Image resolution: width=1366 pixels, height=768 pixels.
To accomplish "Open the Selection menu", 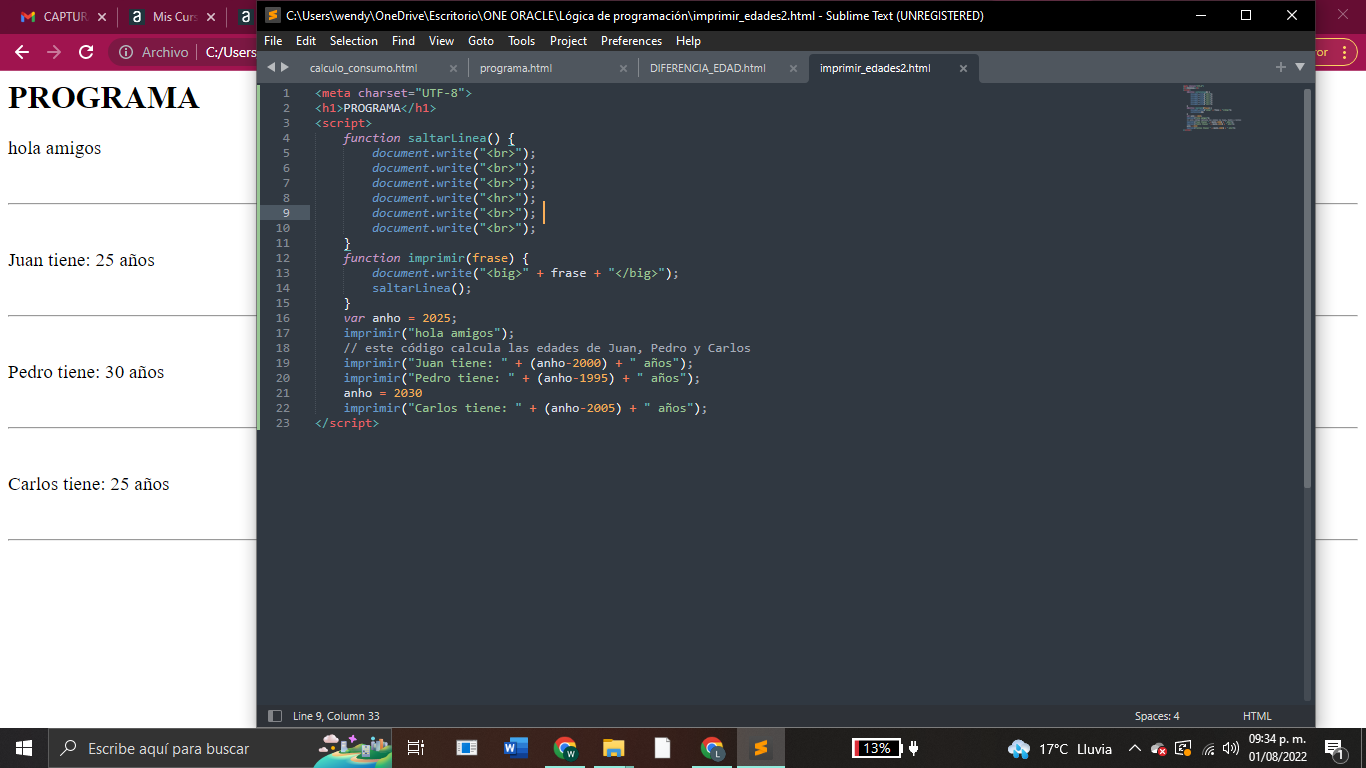I will point(354,41).
